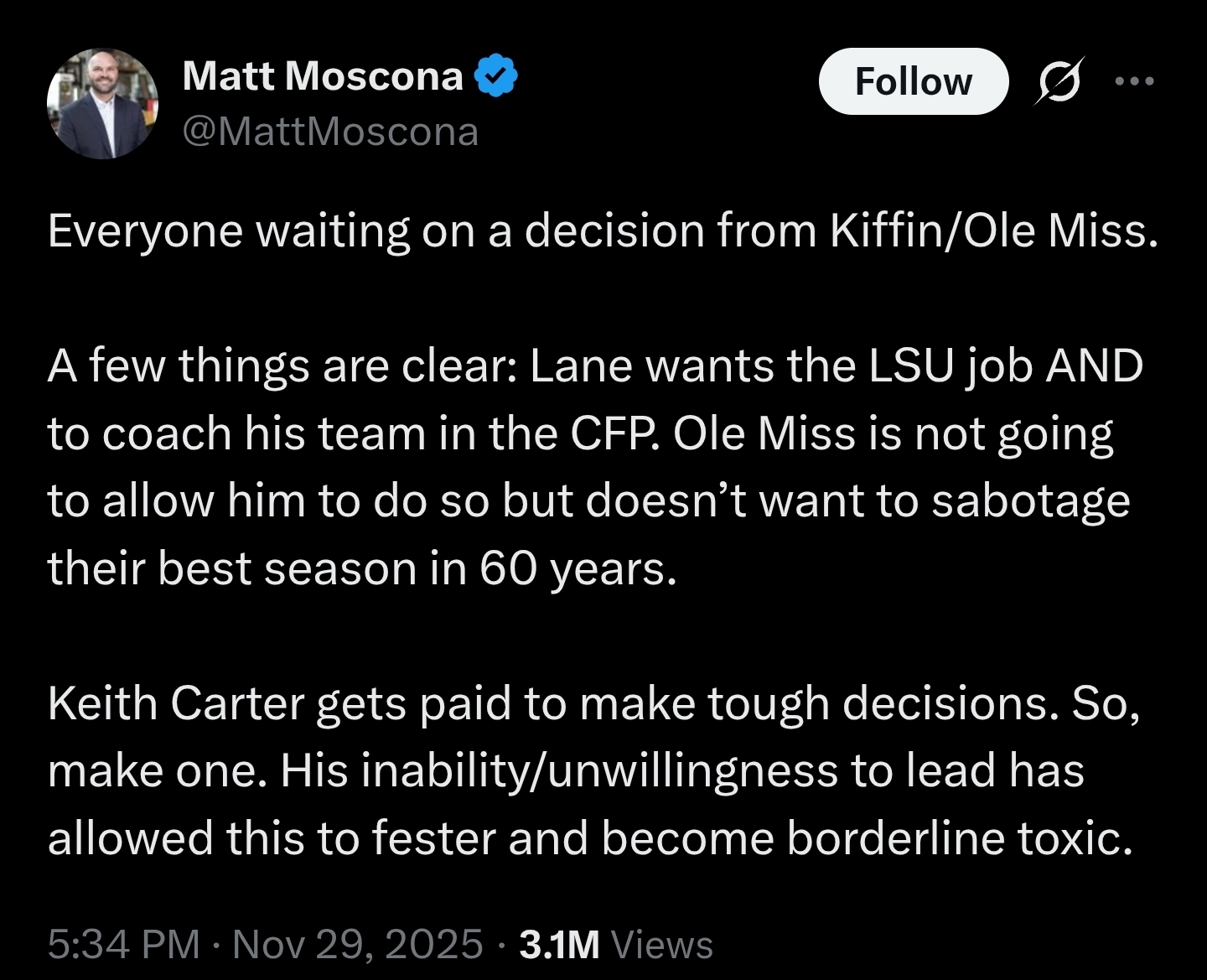Click the line starting 'to coach his team'
The image size is (1207, 980).
(x=581, y=434)
